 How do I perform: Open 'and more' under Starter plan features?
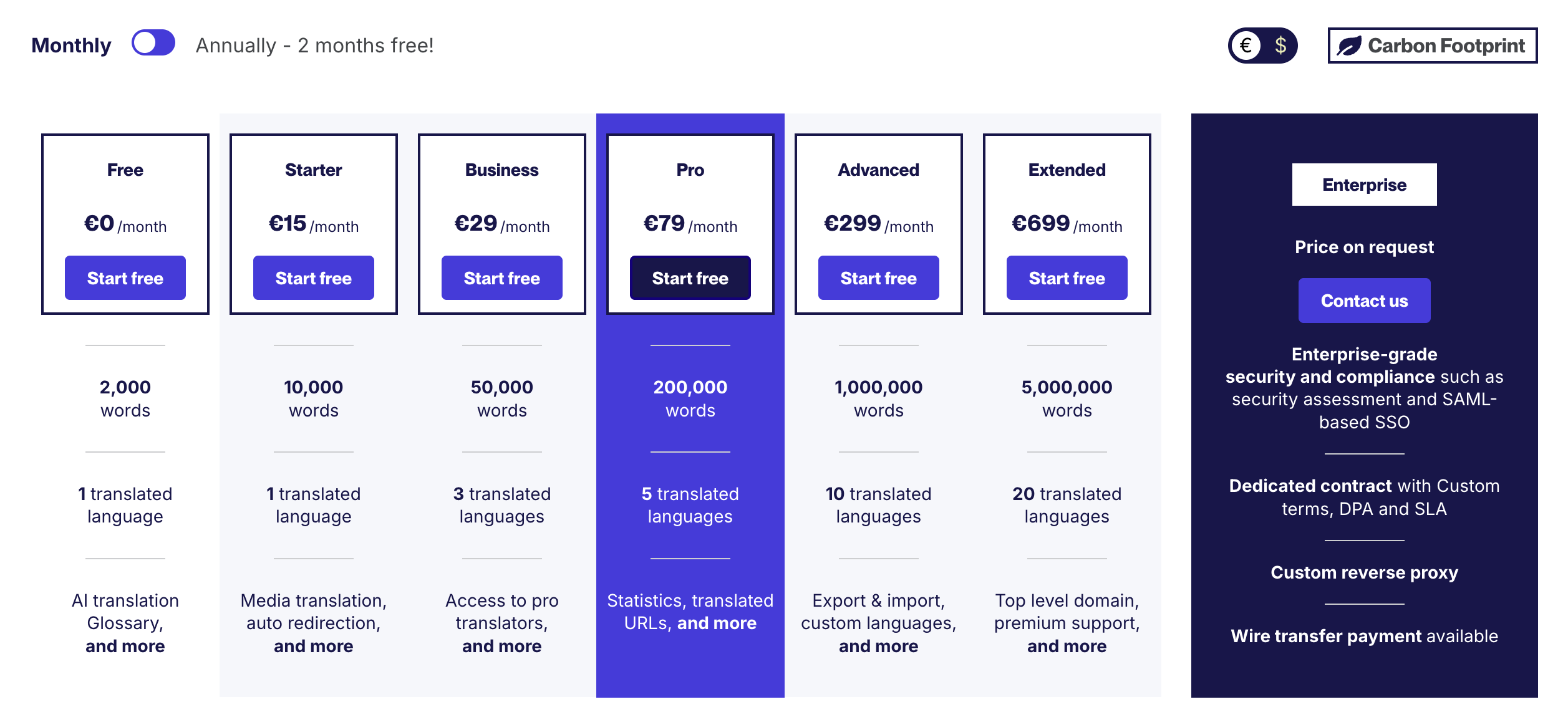[314, 646]
